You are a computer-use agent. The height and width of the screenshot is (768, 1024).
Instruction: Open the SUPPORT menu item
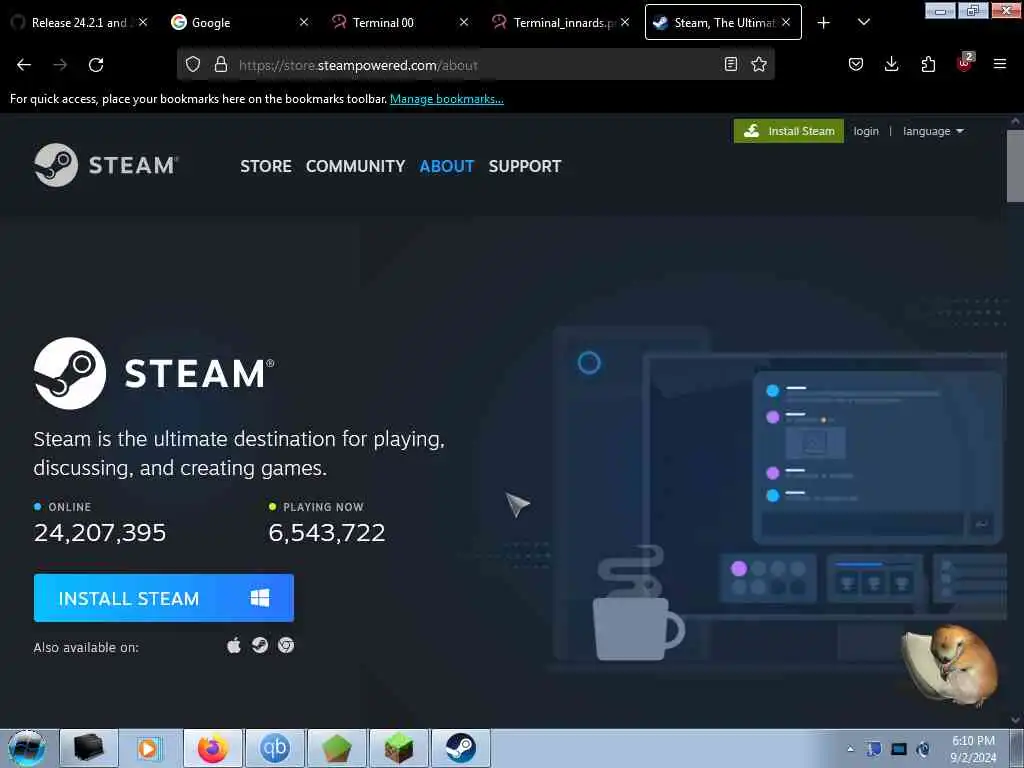pos(525,166)
